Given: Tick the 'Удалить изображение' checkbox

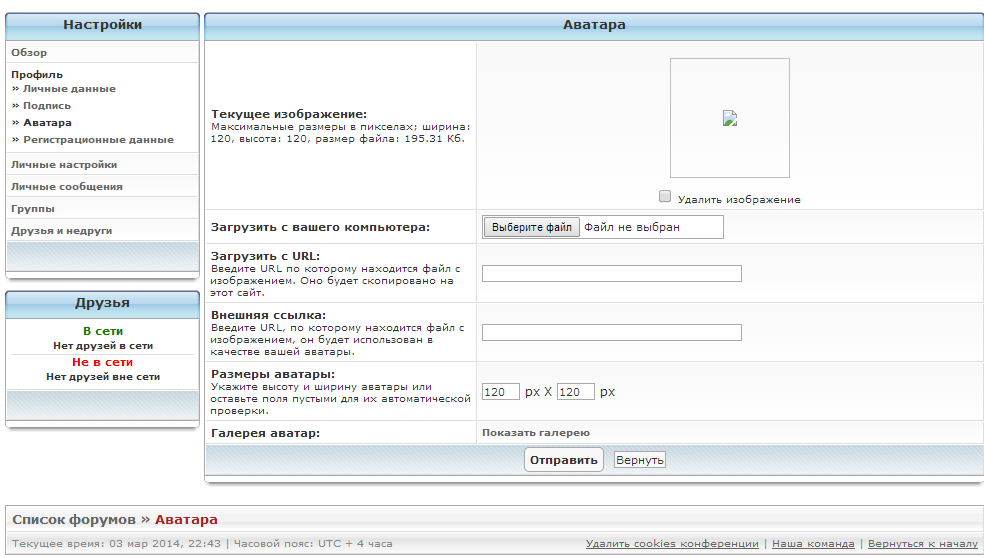Looking at the screenshot, I should click(665, 196).
